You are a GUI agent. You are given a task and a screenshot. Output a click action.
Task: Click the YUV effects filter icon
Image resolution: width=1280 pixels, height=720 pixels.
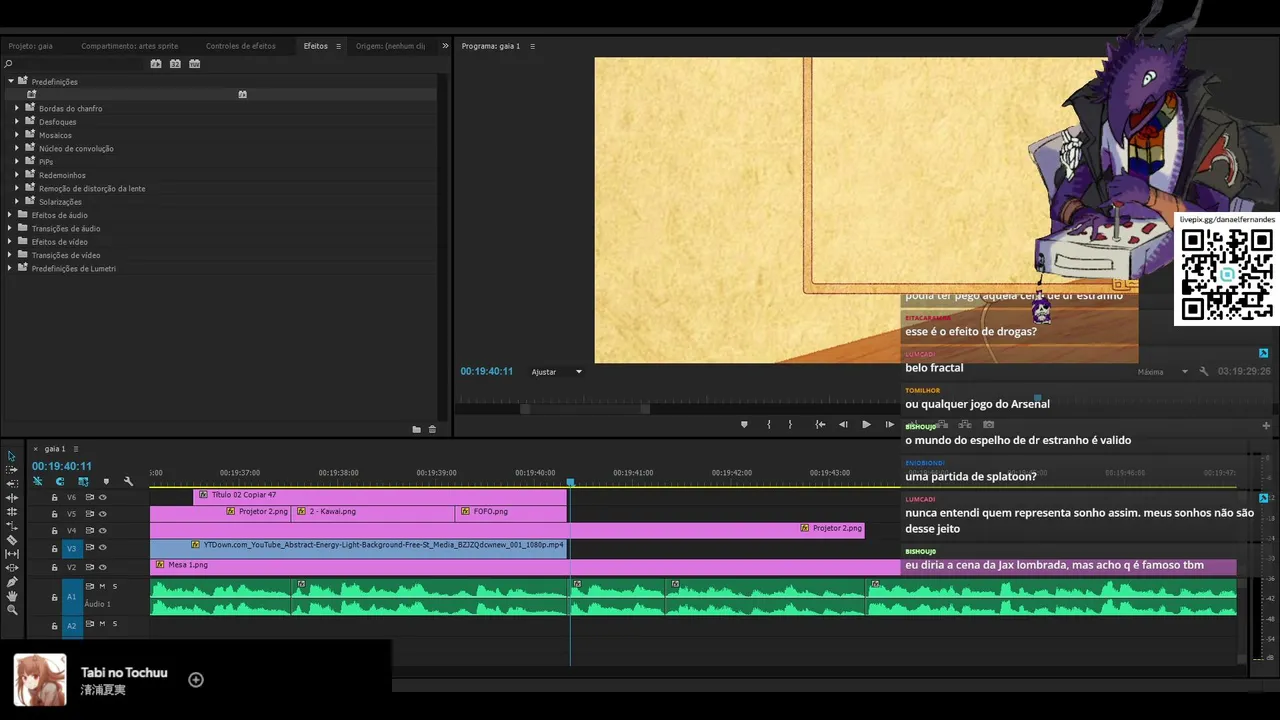click(x=194, y=63)
